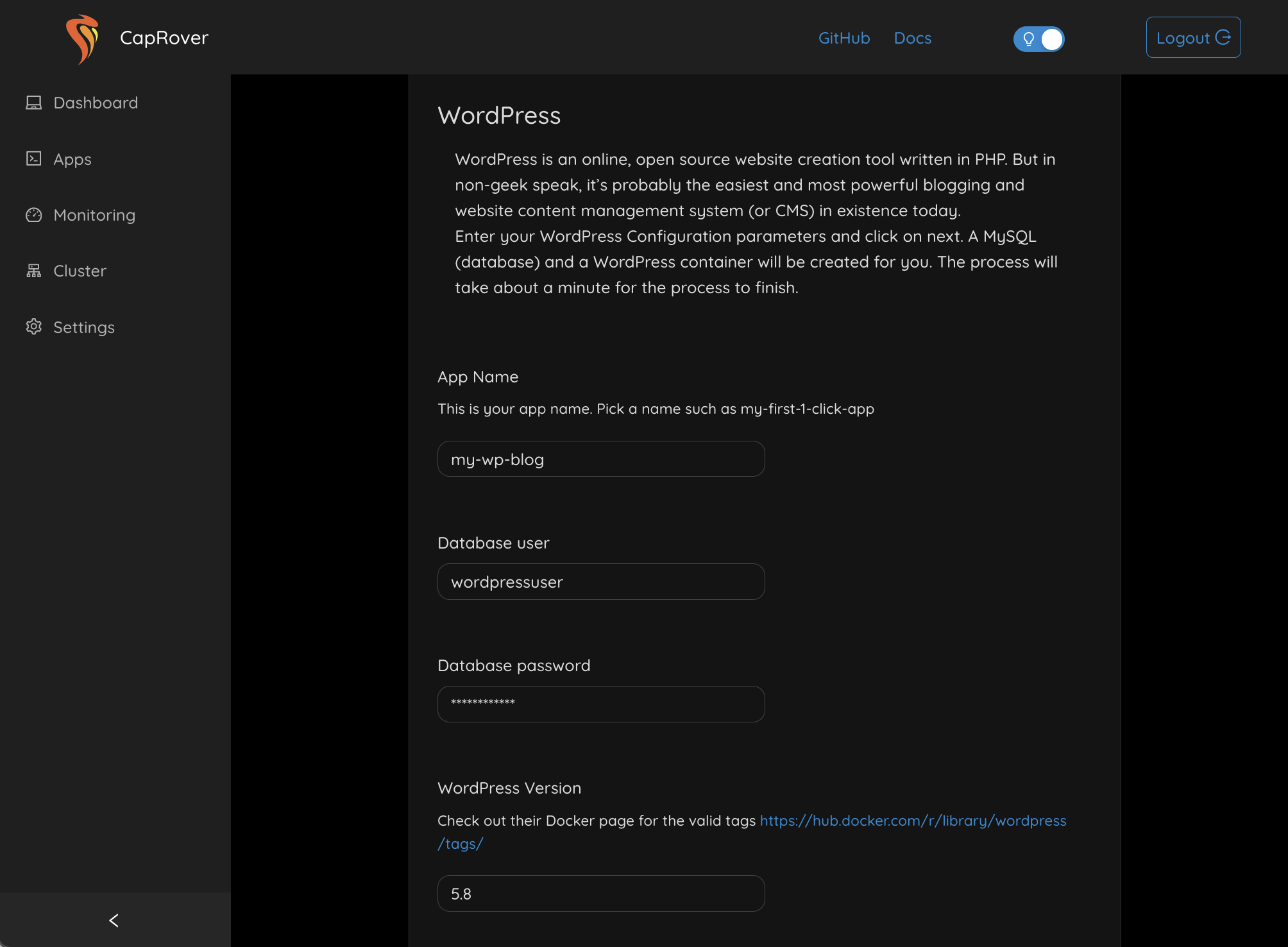
Task: Click the logout arrow icon
Action: [x=1224, y=37]
